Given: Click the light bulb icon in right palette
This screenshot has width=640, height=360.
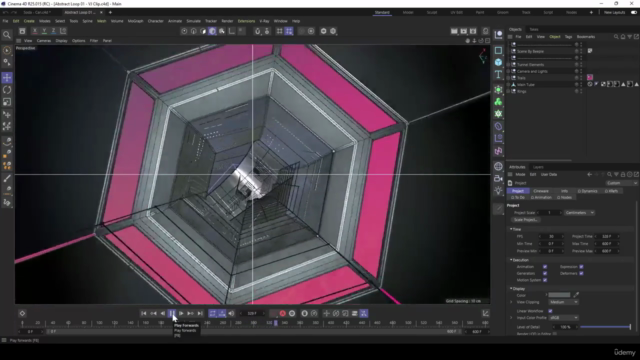Looking at the screenshot, I should click(498, 191).
